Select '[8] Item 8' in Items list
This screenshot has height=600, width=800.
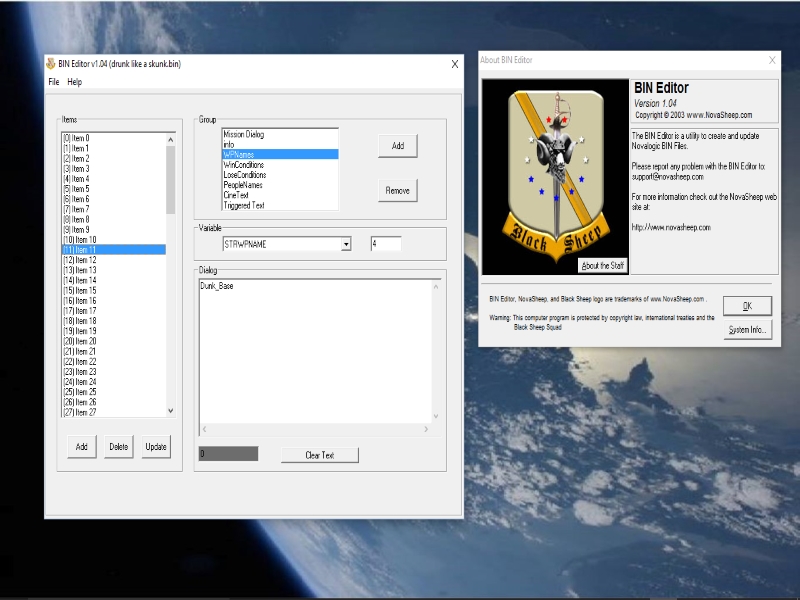[x=114, y=219]
